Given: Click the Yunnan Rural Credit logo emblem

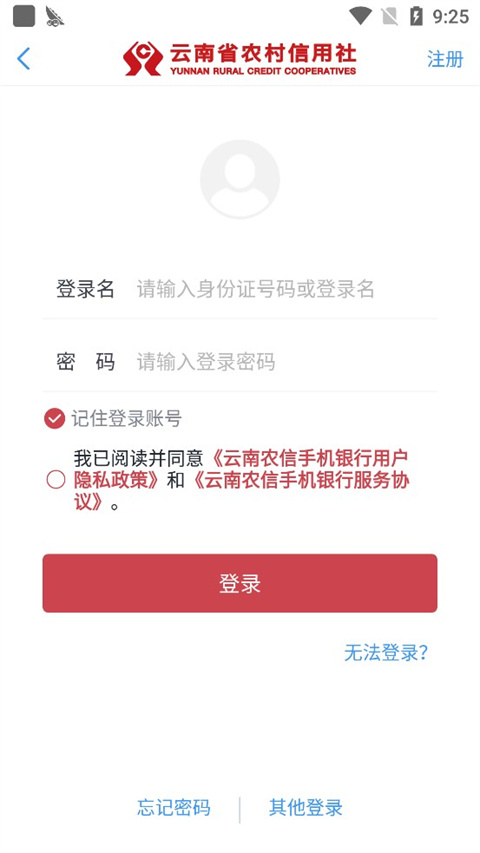Looking at the screenshot, I should pos(143,59).
